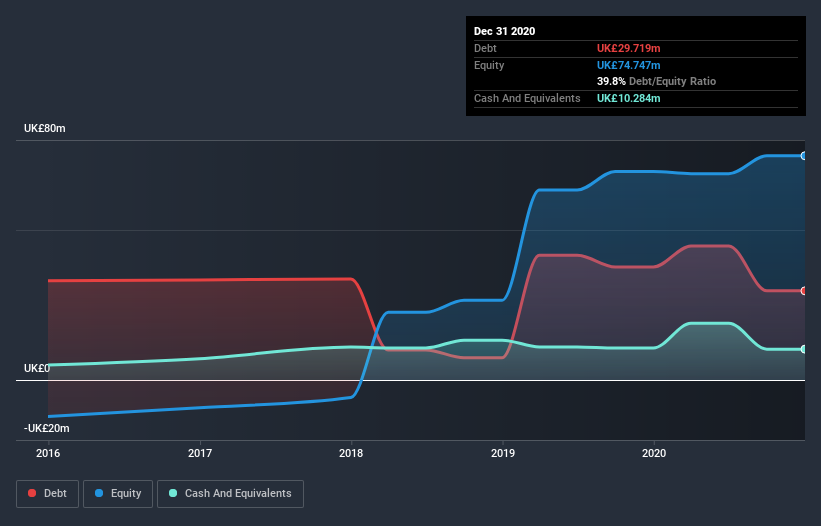
Task: Click the Cash endpoint marker at Dec 2020
Action: (803, 349)
